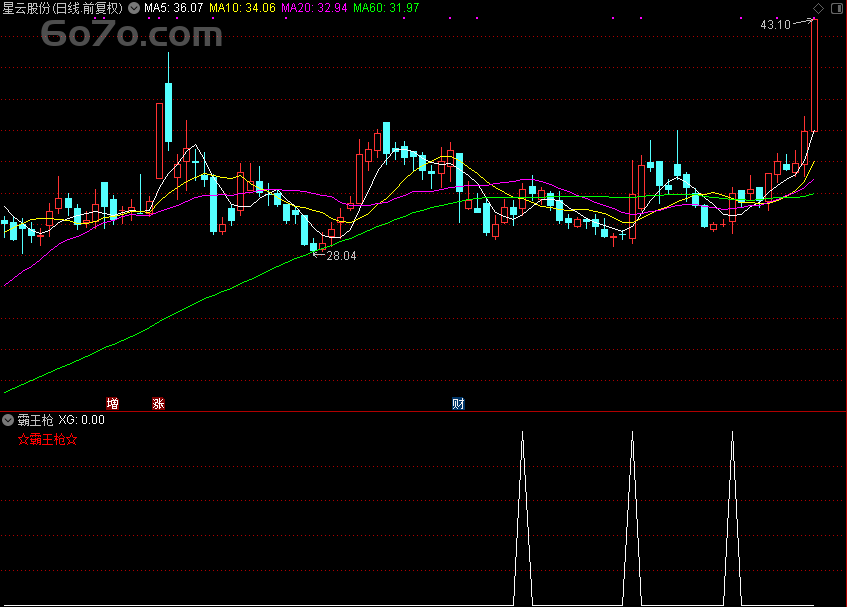Expand the 霸王枪 indicator dropdown arrow
The height and width of the screenshot is (607, 847).
click(x=8, y=420)
